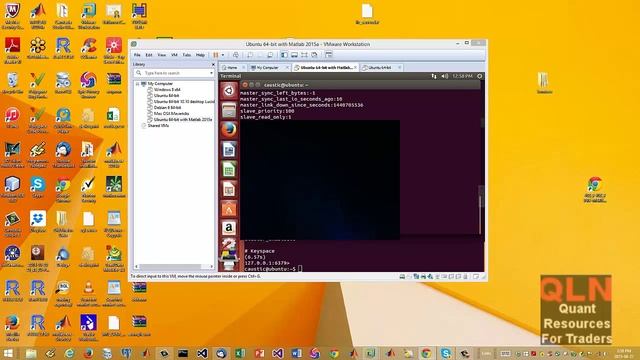This screenshot has height=360, width=640.
Task: Select Ubuntu 64-bit with Matlab 2015a entry
Action: [x=182, y=120]
